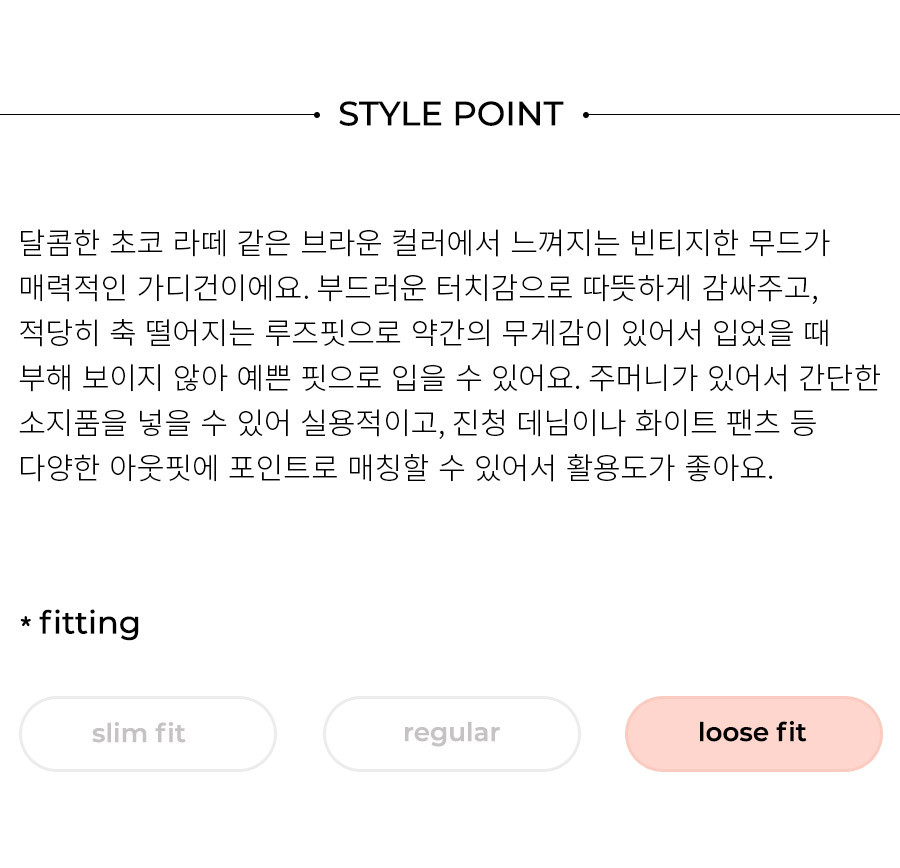Click the STYLE POINT heading
Viewport: 900px width, 868px height.
click(x=451, y=114)
